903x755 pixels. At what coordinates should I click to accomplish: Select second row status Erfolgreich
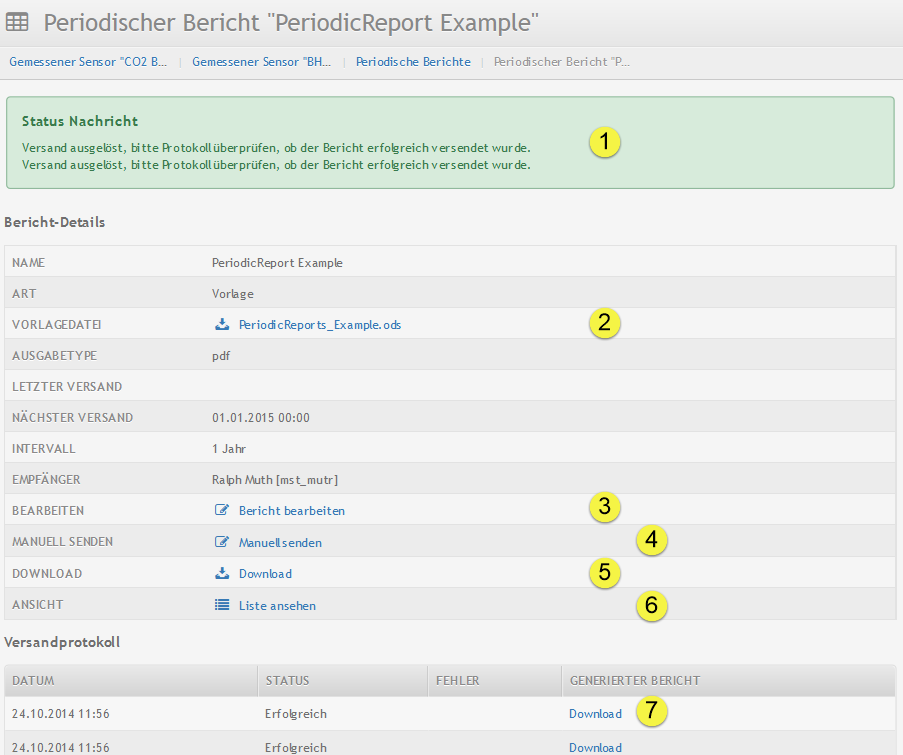point(295,748)
